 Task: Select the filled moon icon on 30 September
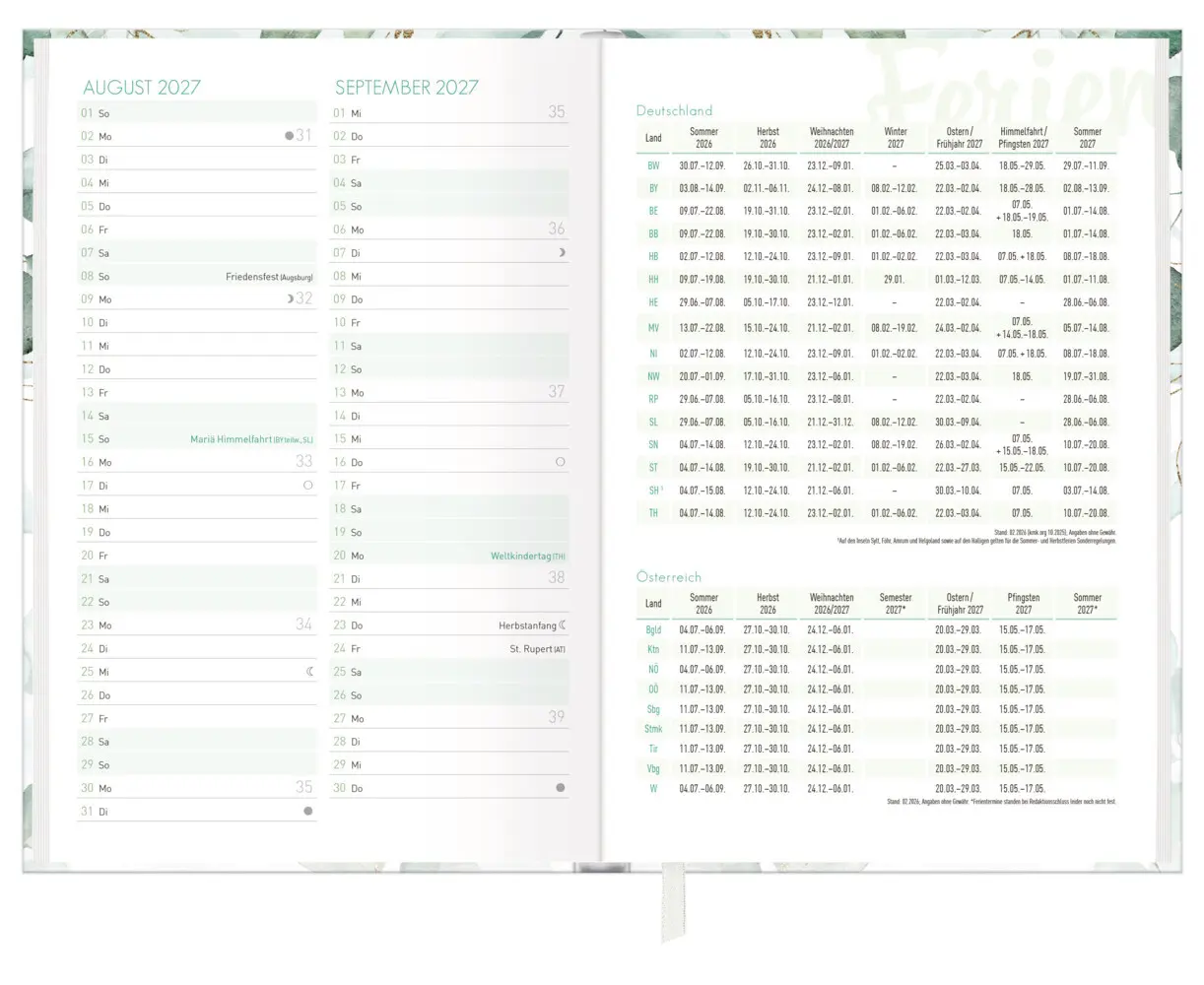(x=561, y=788)
